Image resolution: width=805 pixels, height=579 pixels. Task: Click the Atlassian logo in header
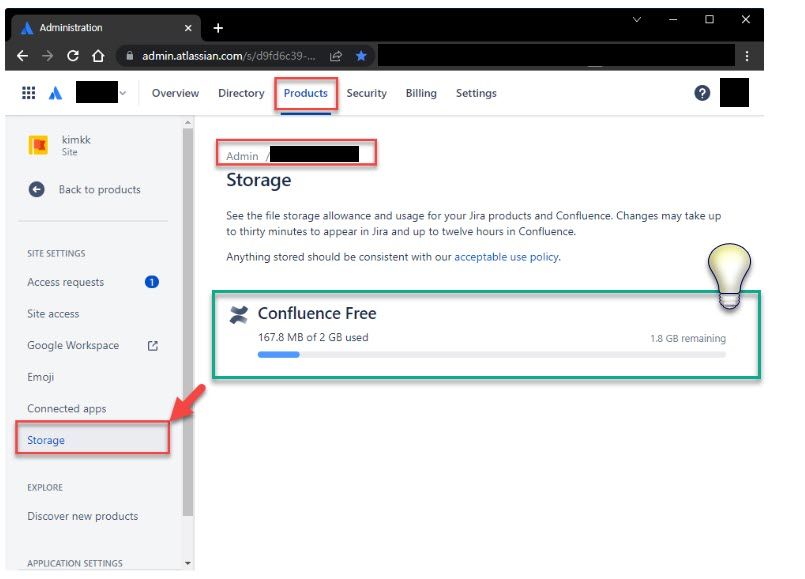pos(55,93)
